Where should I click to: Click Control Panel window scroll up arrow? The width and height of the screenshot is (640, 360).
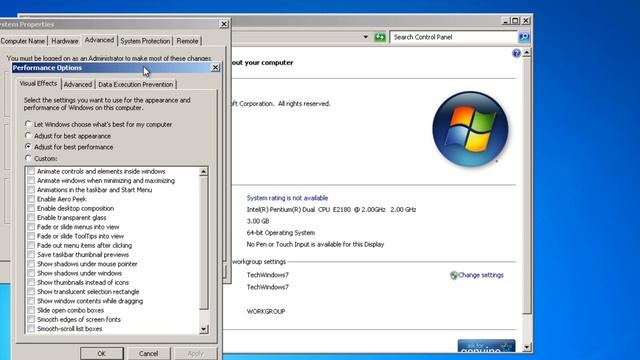coord(527,53)
